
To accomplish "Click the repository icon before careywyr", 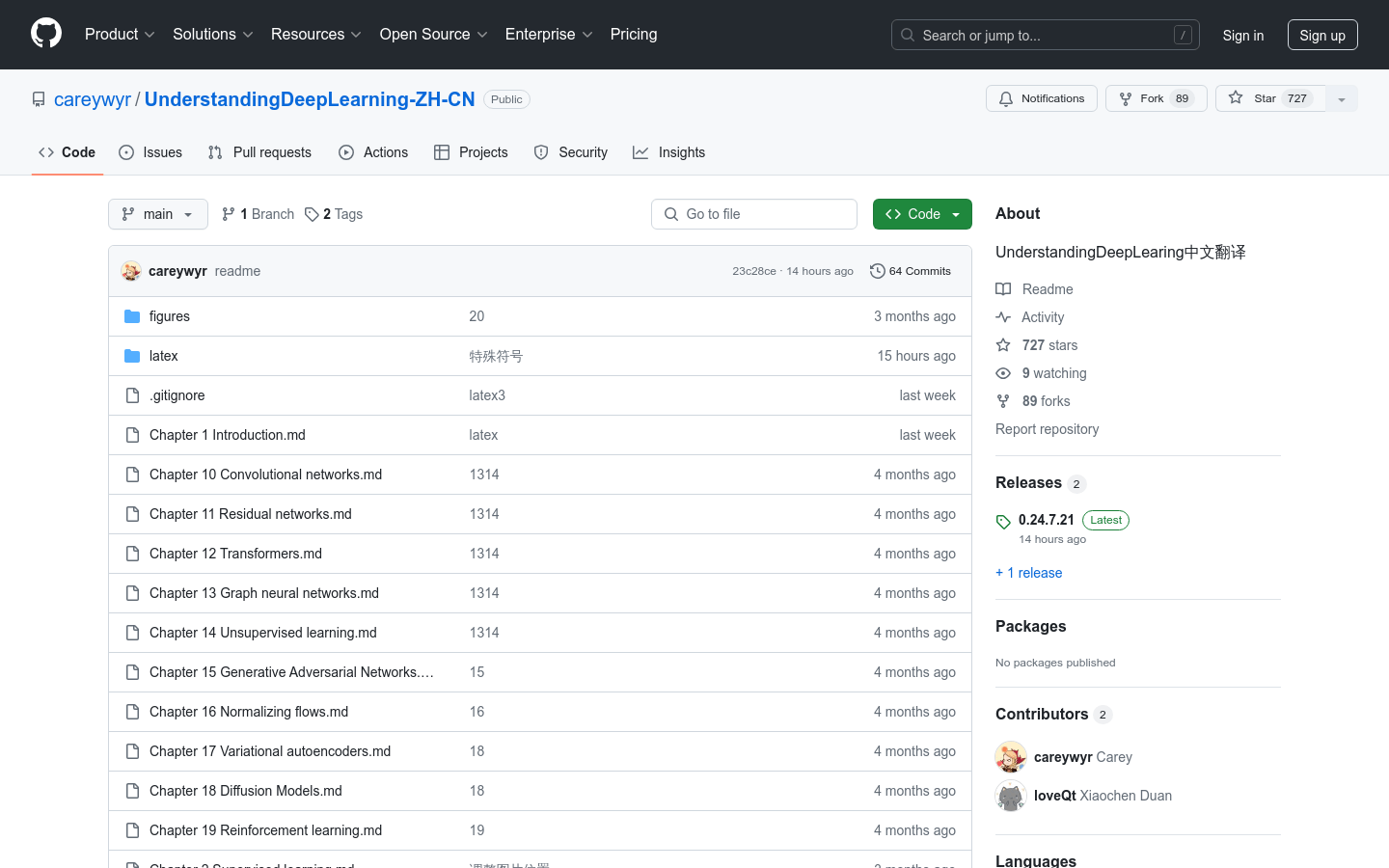I will (x=39, y=99).
